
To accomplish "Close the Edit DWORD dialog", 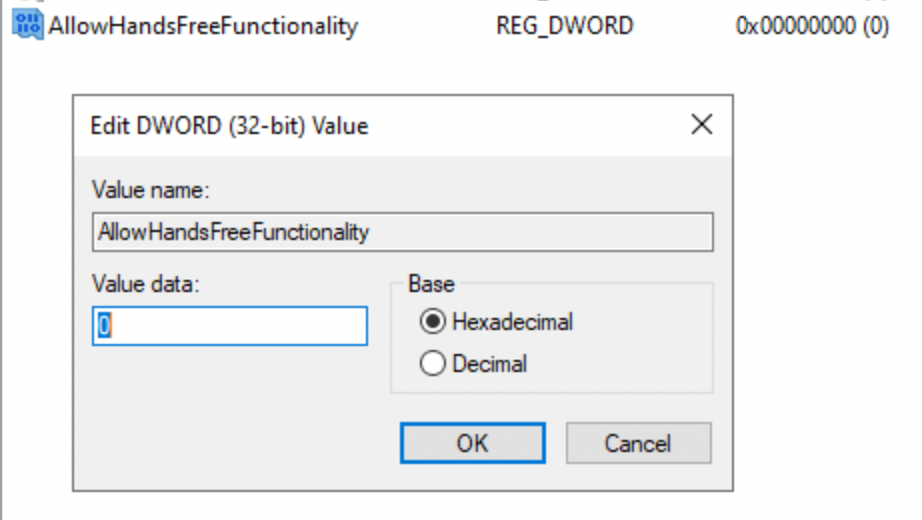I will click(702, 125).
